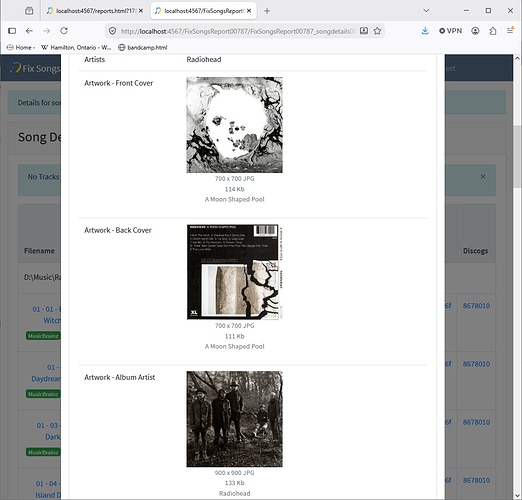Open the VPN panel
522x500 pixels.
coord(450,31)
